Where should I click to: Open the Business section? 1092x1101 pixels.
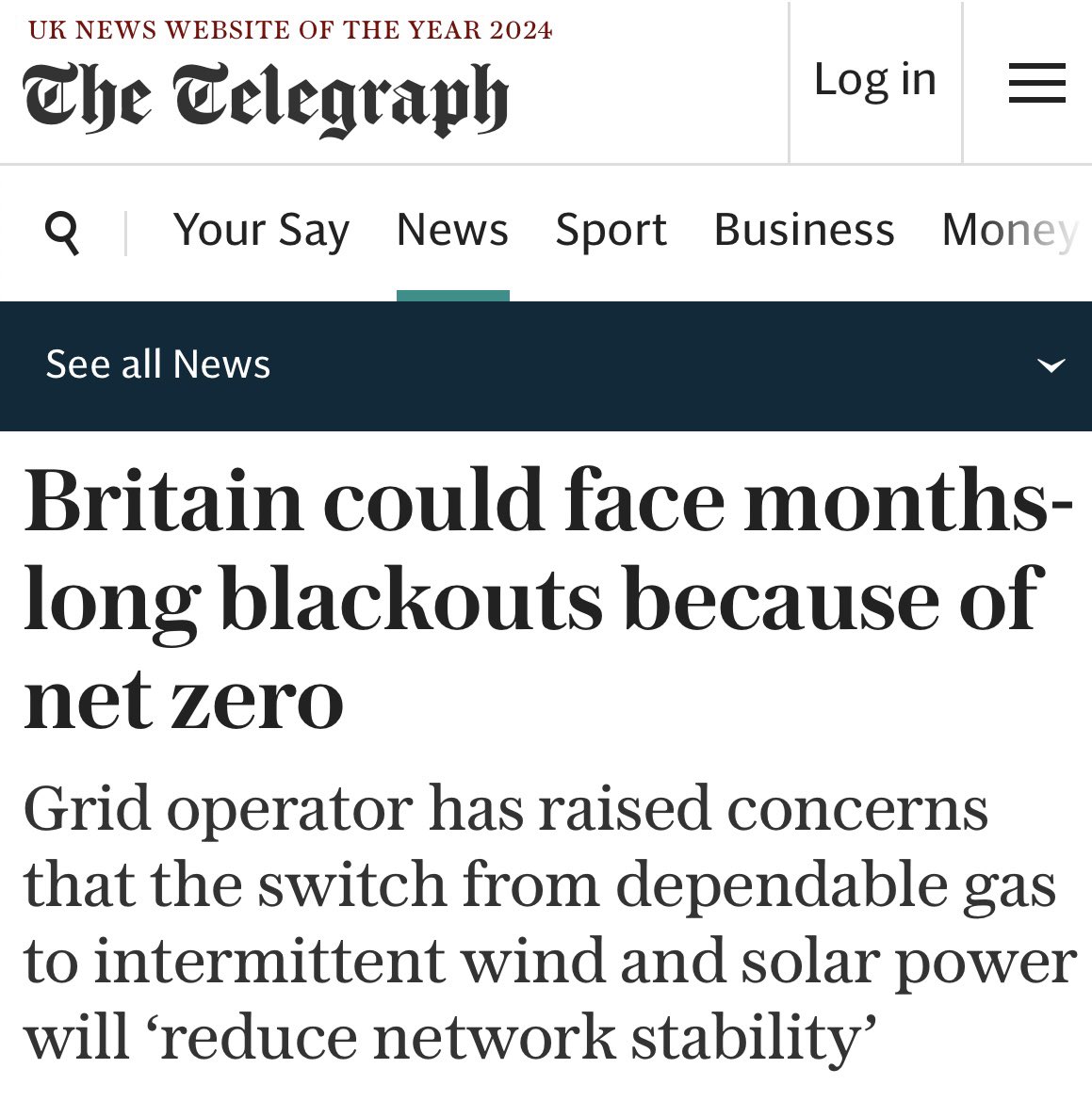click(804, 229)
